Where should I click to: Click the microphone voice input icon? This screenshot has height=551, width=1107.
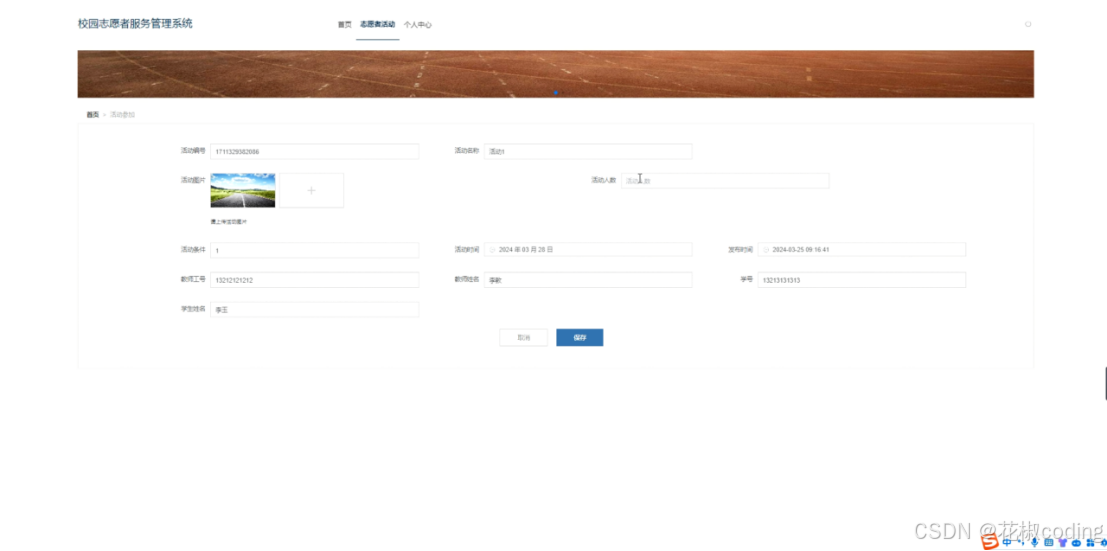1034,542
